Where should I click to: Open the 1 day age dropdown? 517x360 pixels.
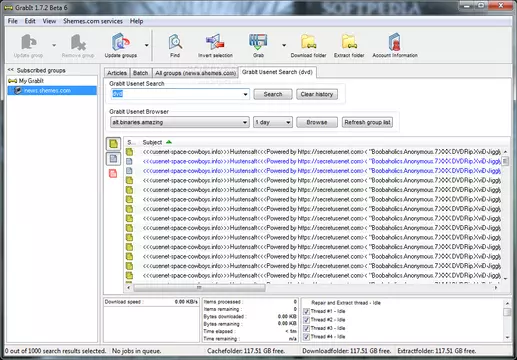click(x=288, y=122)
